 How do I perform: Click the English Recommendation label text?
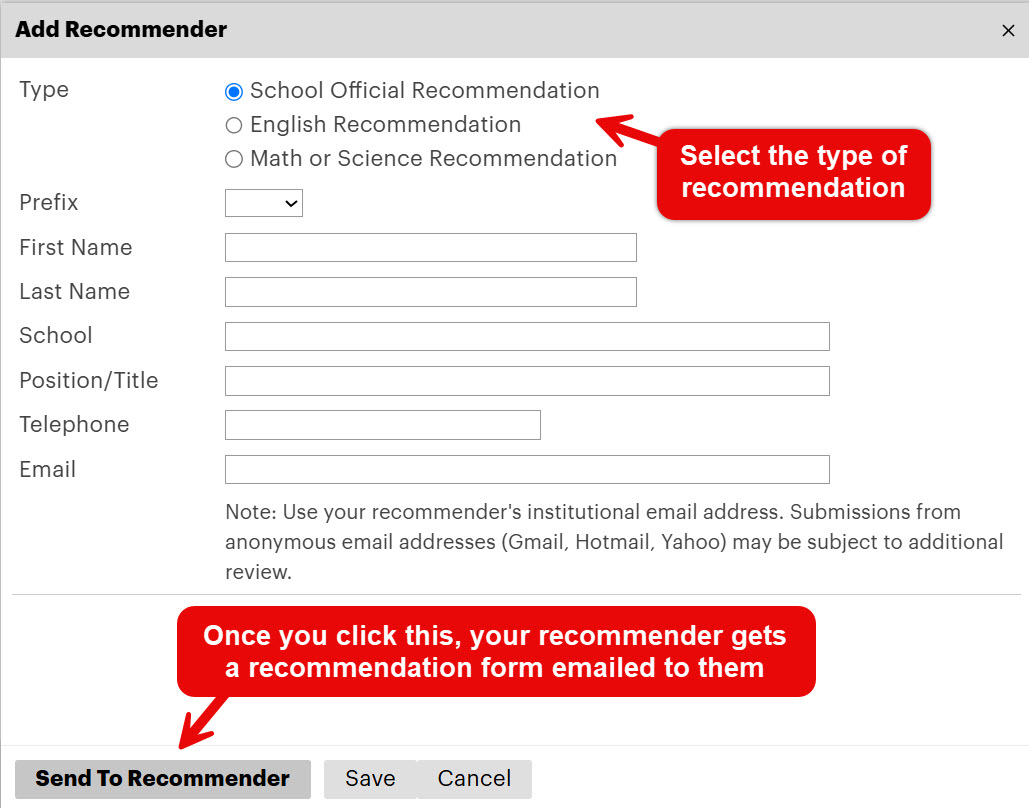click(x=385, y=125)
